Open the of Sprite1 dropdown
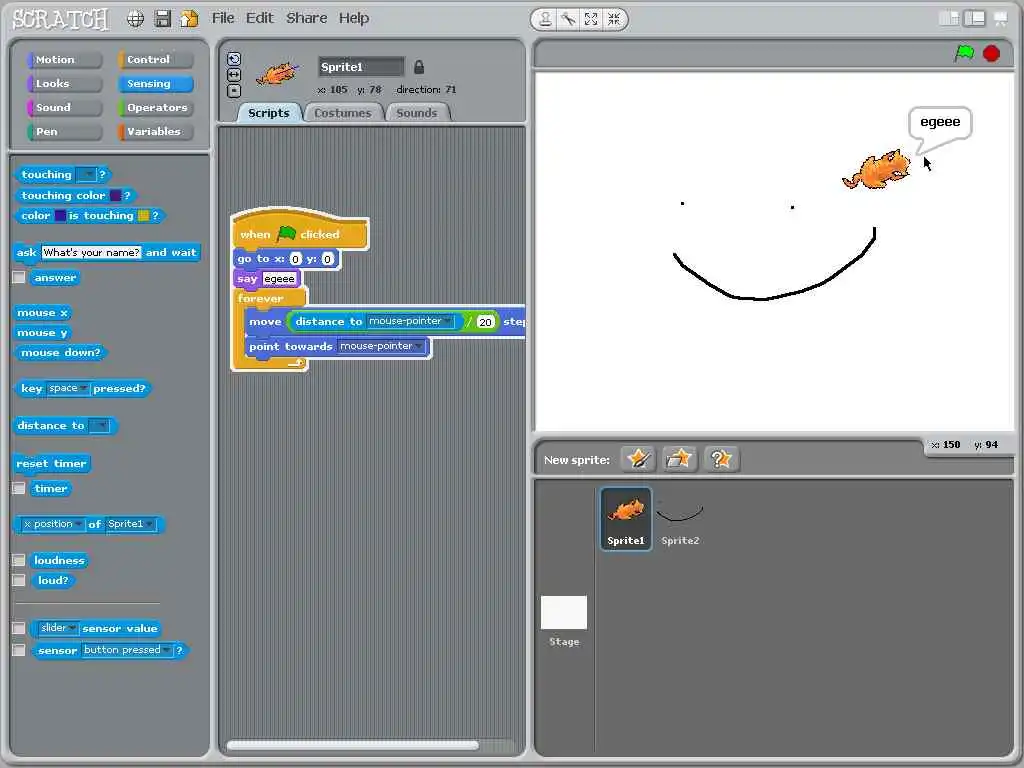 coord(130,524)
